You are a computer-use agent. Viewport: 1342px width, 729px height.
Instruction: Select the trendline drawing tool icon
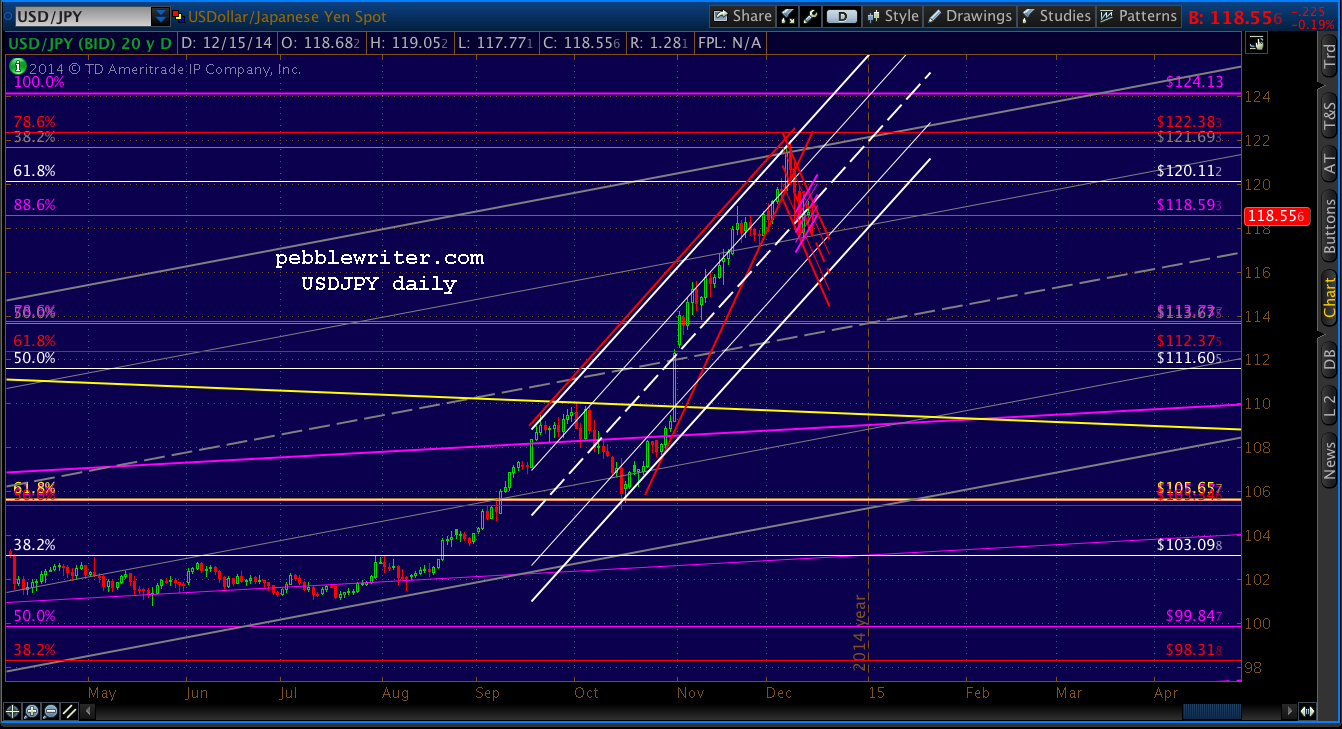click(x=69, y=711)
